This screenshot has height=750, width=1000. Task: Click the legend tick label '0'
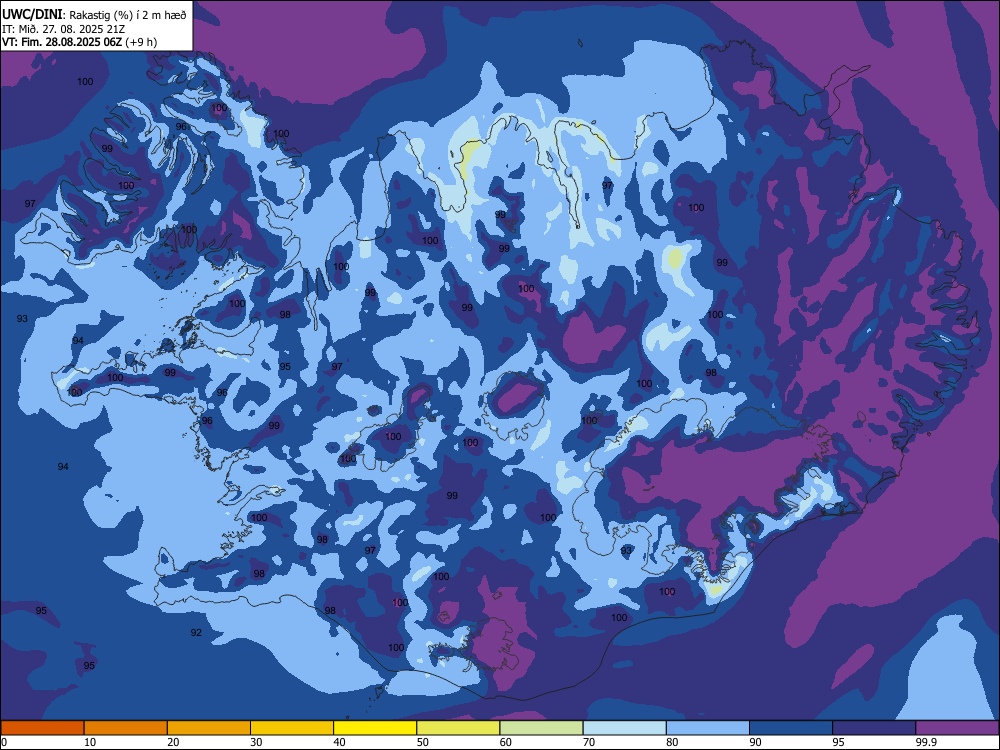pos(4,742)
